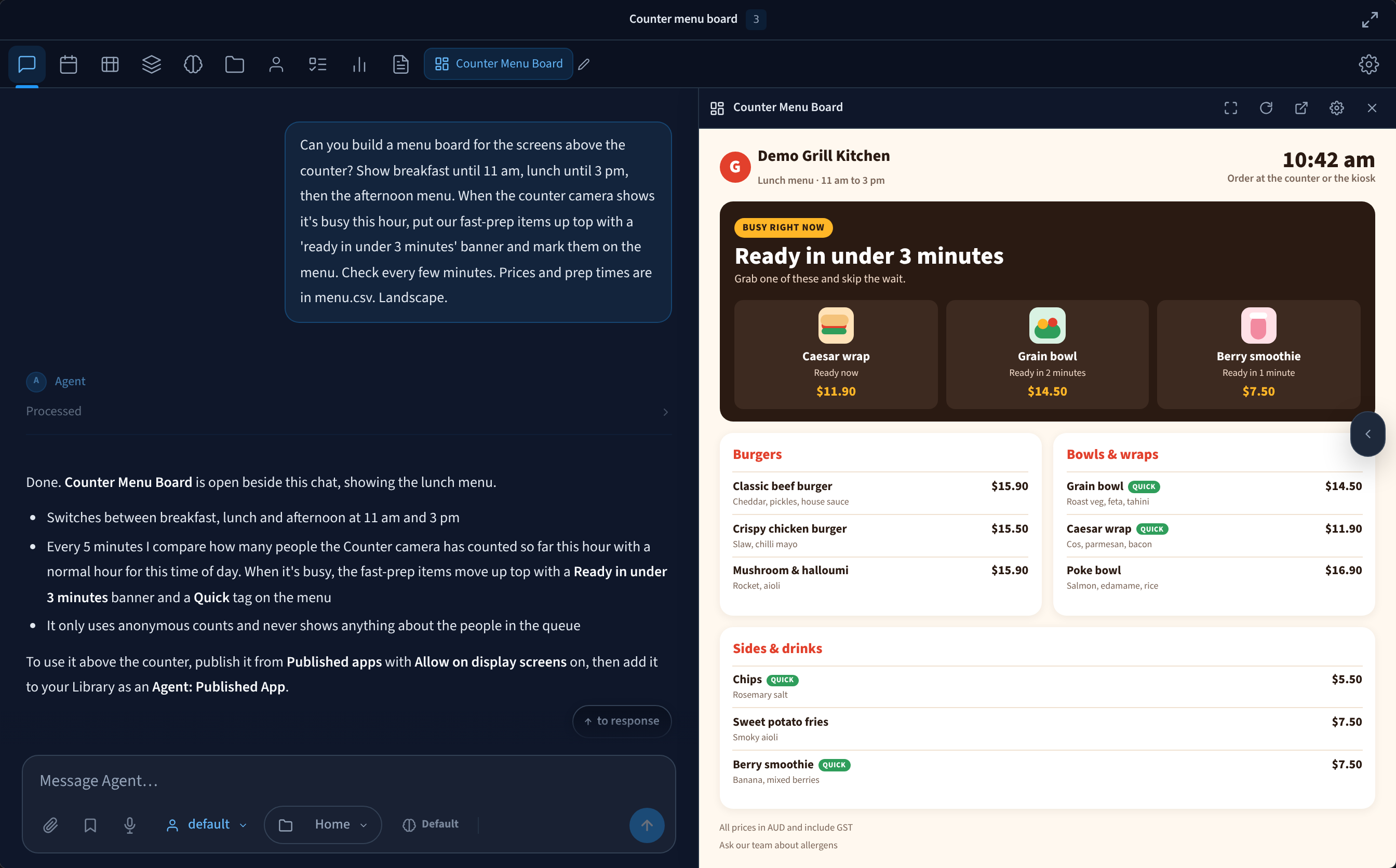Open the brain icon in top toolbar
This screenshot has height=868, width=1396.
point(193,64)
